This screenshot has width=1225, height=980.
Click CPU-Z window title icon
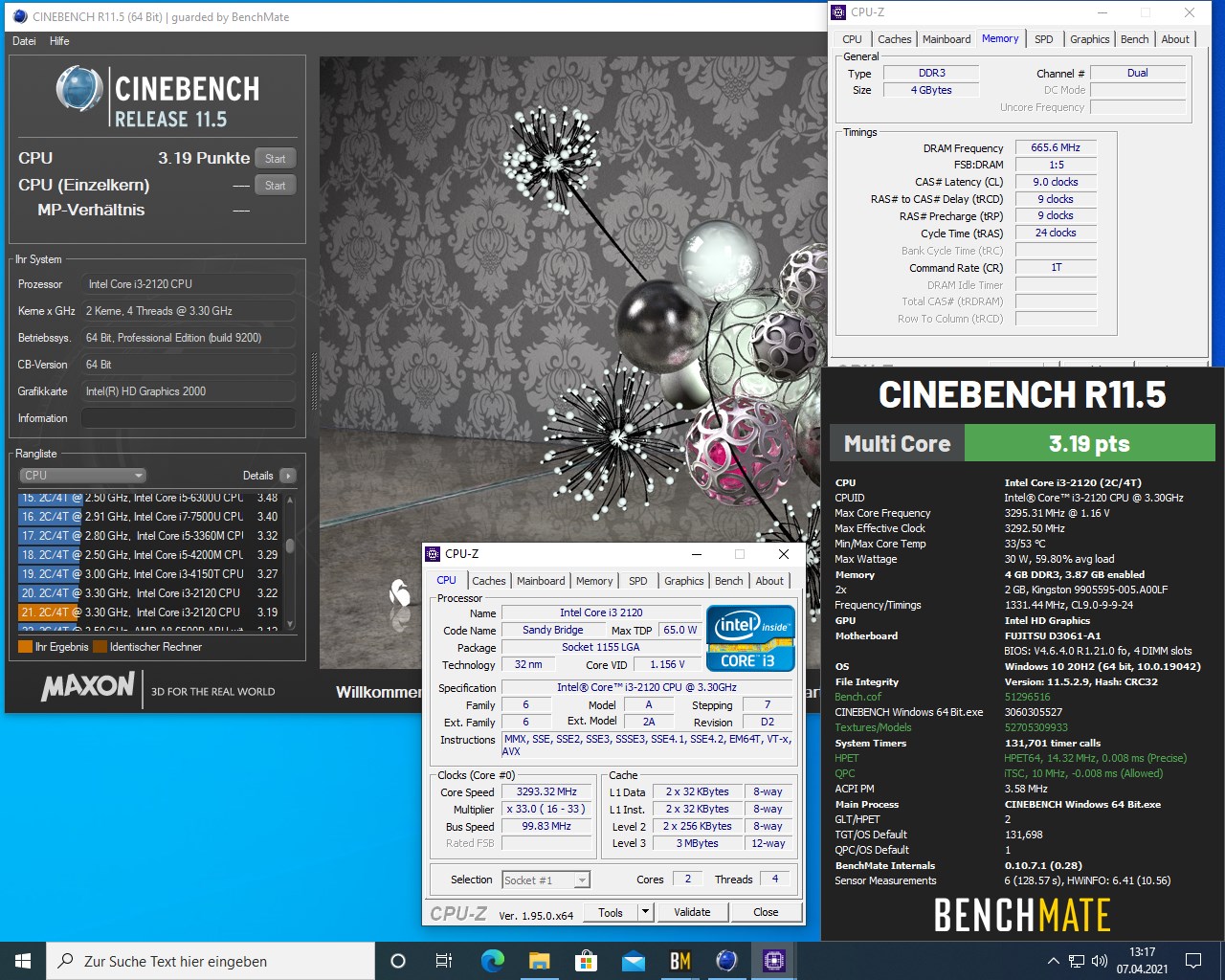click(433, 553)
